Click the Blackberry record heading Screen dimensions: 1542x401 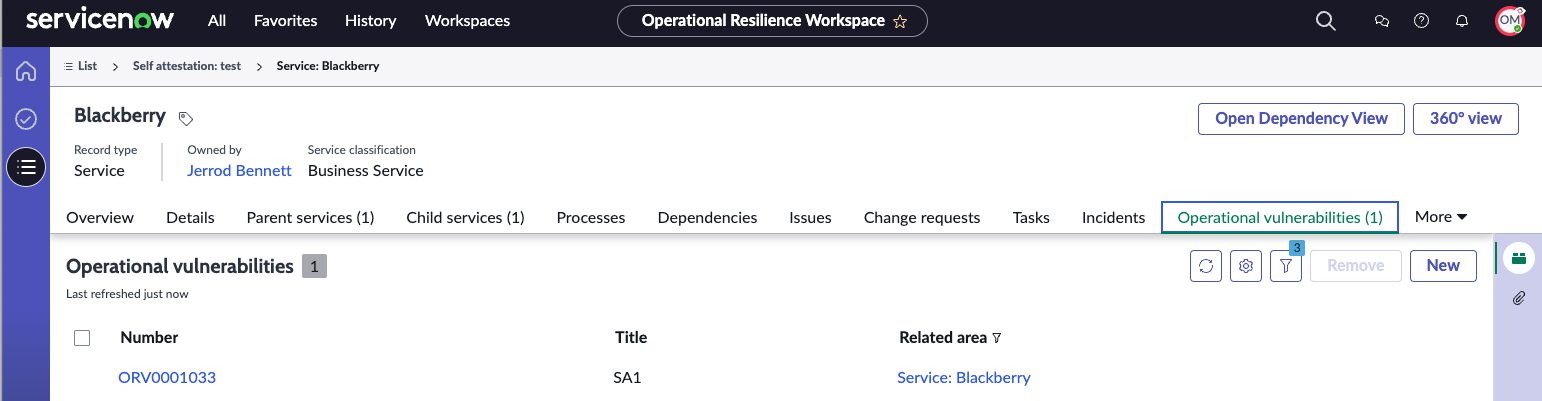tap(120, 116)
